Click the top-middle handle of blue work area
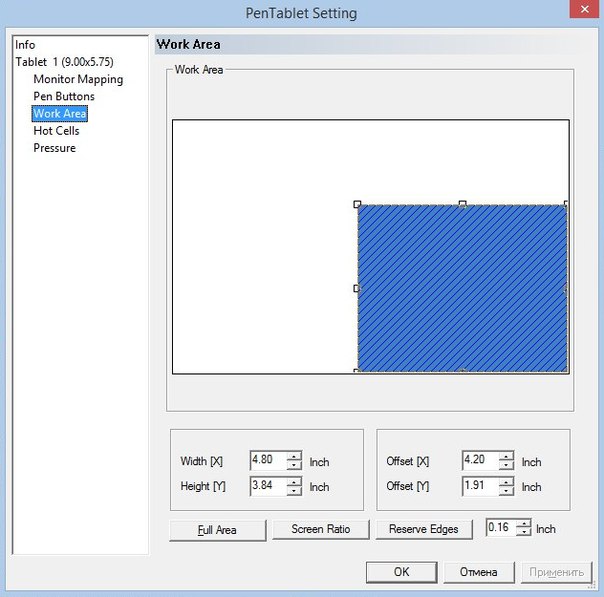The height and width of the screenshot is (597, 604). [x=463, y=204]
